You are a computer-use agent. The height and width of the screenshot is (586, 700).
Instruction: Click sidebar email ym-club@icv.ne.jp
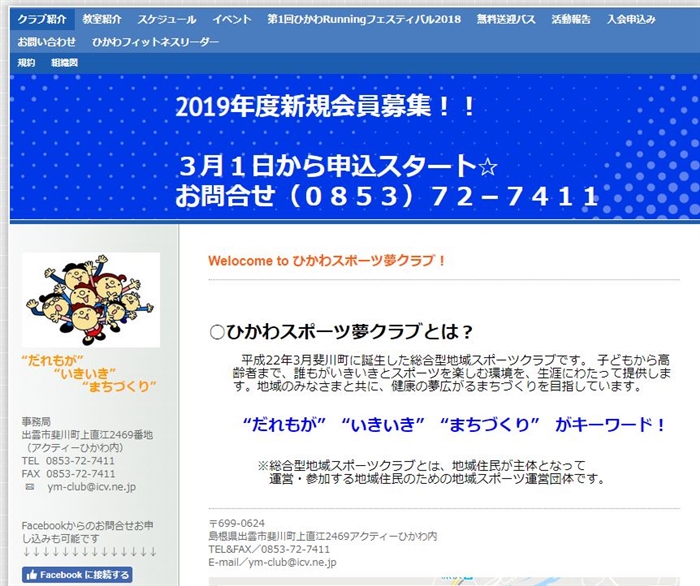[92, 487]
